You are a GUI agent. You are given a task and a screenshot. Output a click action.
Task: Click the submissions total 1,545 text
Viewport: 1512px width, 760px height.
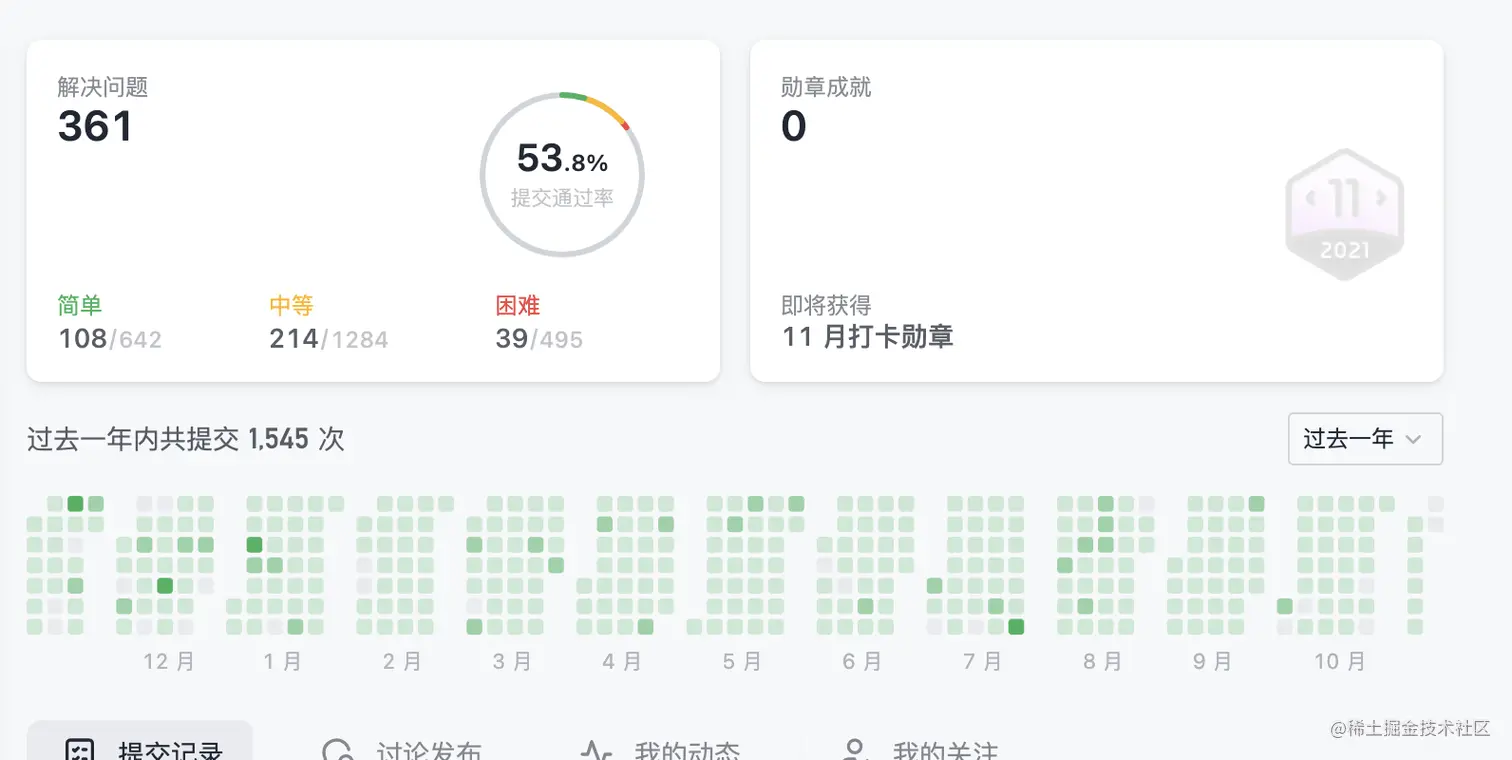click(278, 439)
